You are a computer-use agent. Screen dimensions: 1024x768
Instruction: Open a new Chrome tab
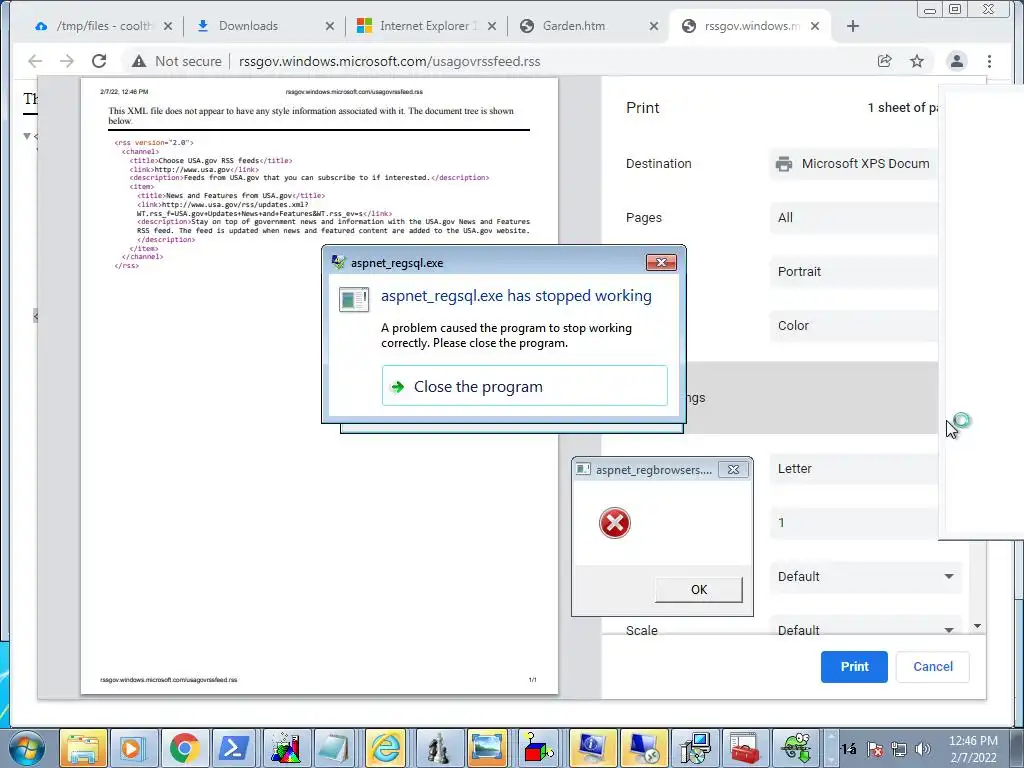click(853, 26)
